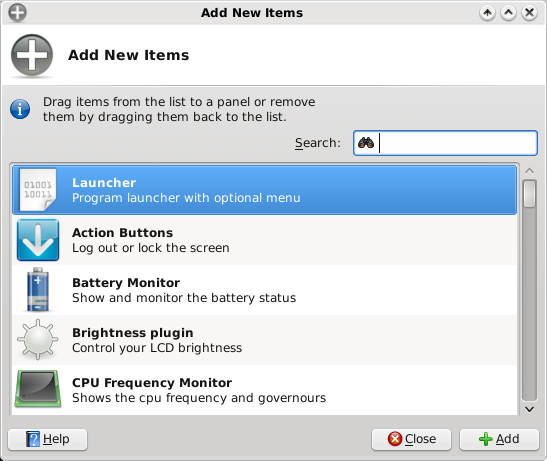Focus the Search text field

coord(445,143)
